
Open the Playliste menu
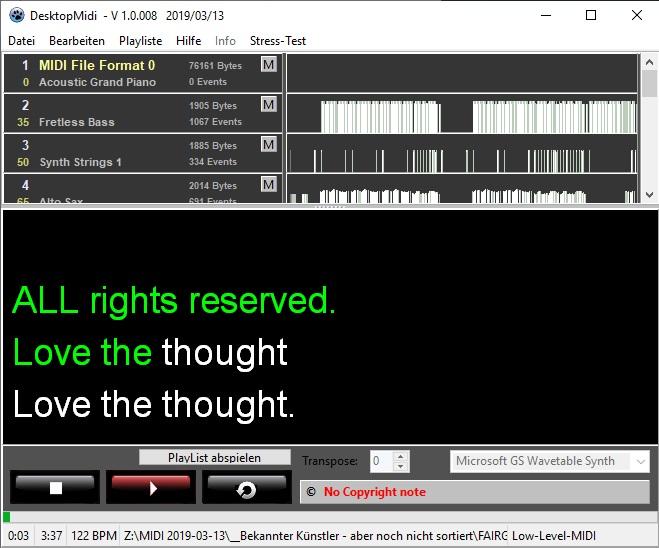tap(140, 41)
